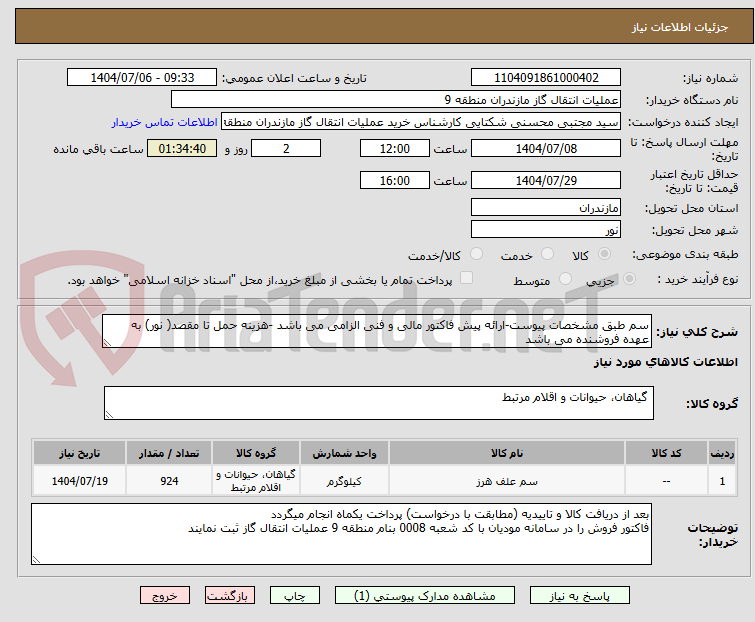Click the buyer organization name field
The image size is (755, 622).
[396, 100]
